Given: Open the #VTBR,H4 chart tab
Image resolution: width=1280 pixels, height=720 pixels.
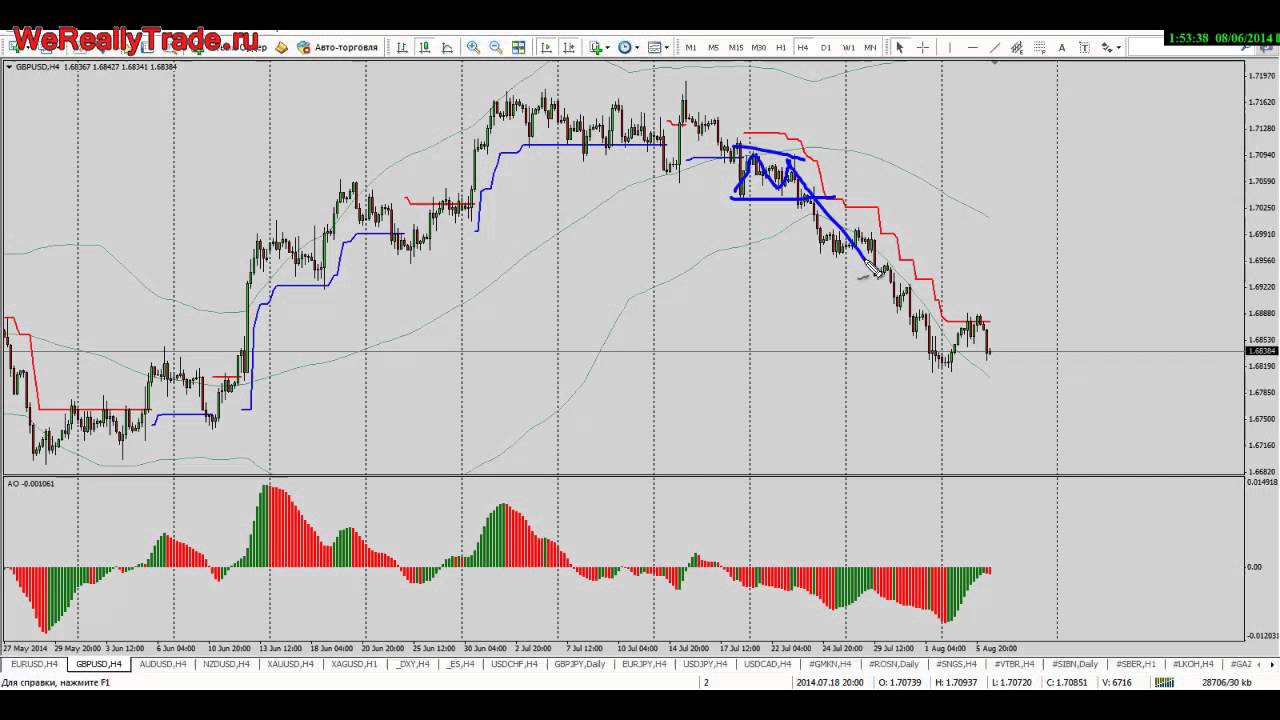Looking at the screenshot, I should tap(1014, 664).
